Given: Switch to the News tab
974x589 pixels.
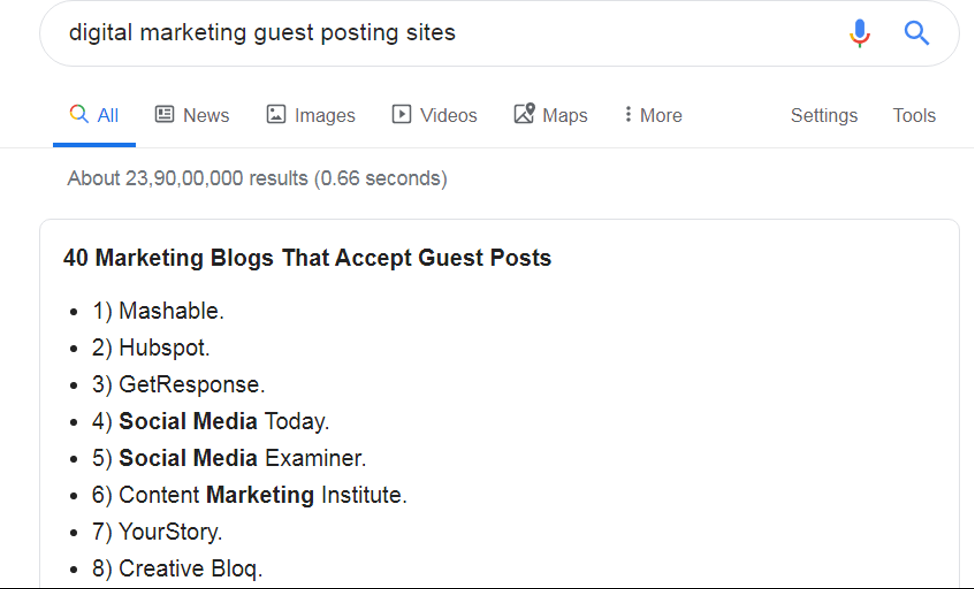Looking at the screenshot, I should pos(192,114).
